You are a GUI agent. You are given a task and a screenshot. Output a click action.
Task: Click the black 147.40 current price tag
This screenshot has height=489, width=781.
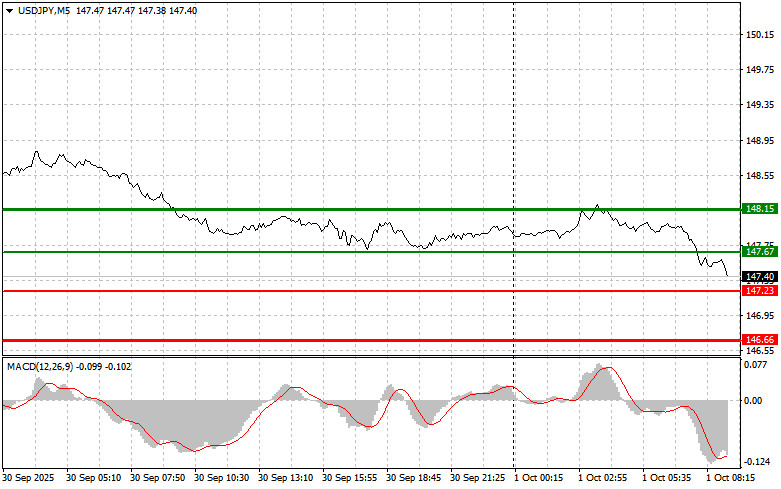coord(759,276)
